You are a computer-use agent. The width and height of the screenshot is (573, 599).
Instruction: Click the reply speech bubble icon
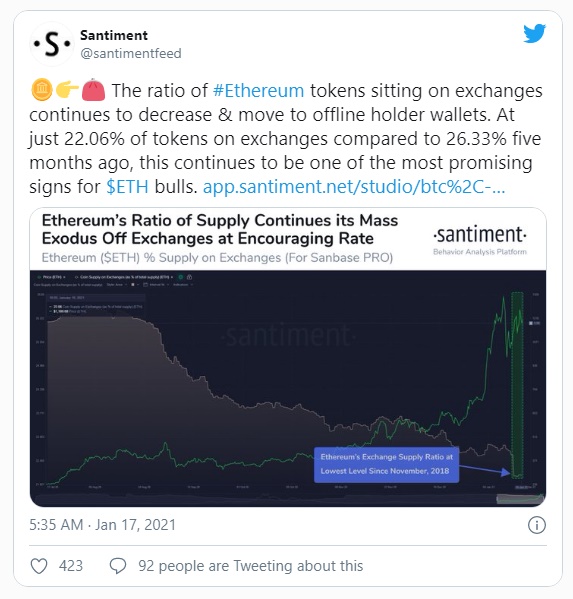[x=118, y=566]
